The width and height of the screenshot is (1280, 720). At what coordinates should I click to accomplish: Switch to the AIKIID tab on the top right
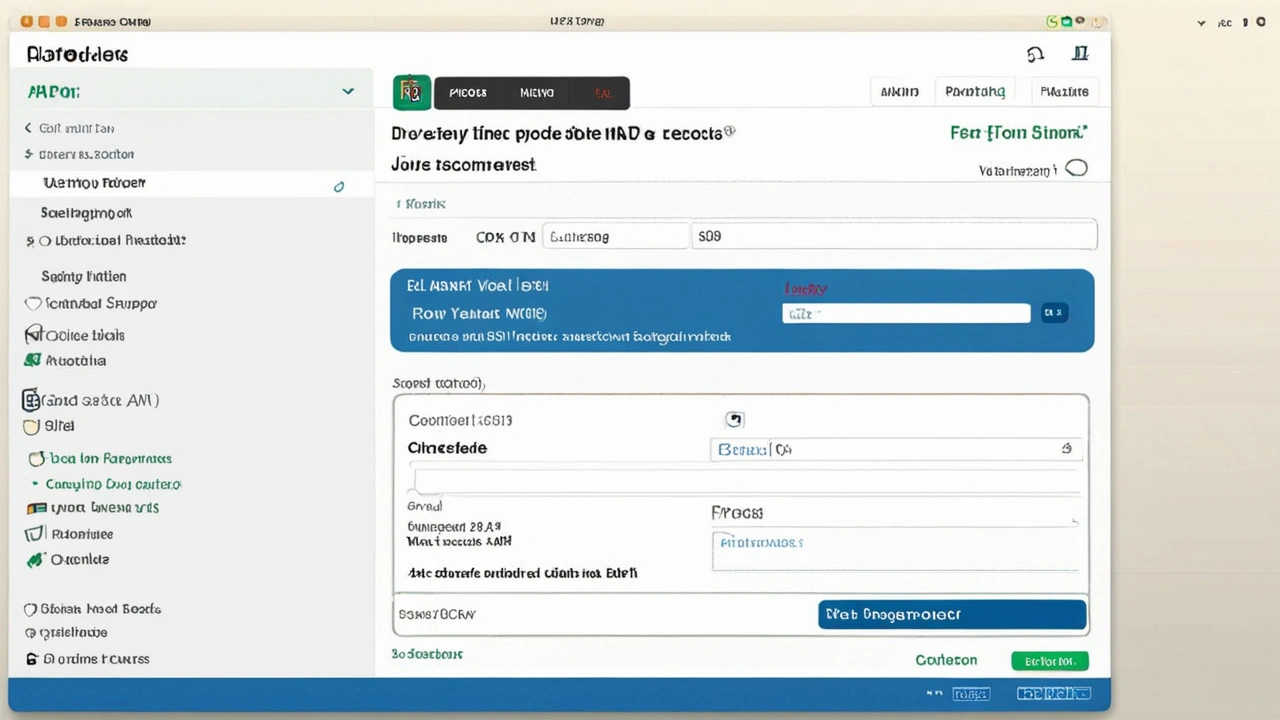click(x=900, y=92)
